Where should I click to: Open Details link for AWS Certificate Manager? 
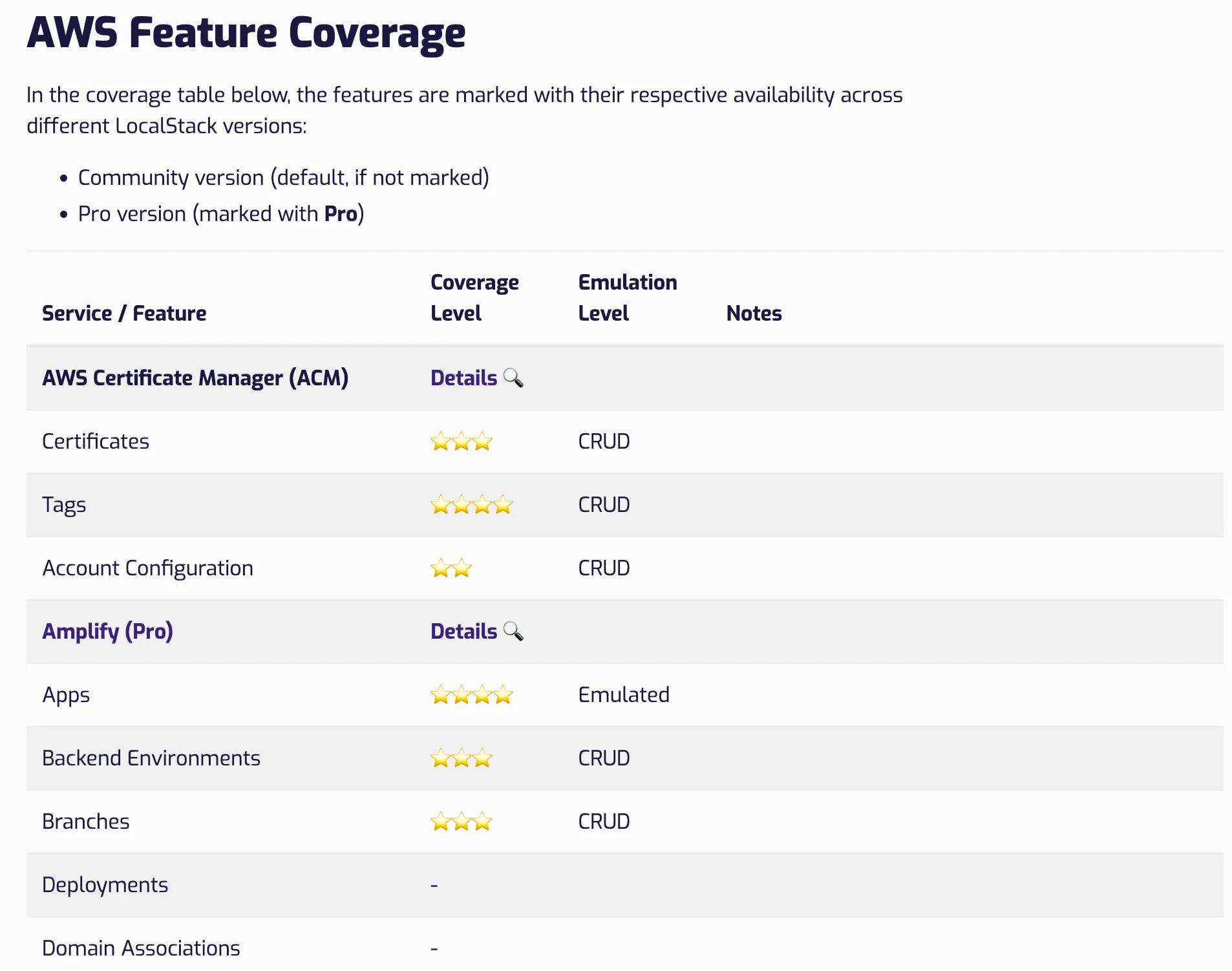click(463, 378)
